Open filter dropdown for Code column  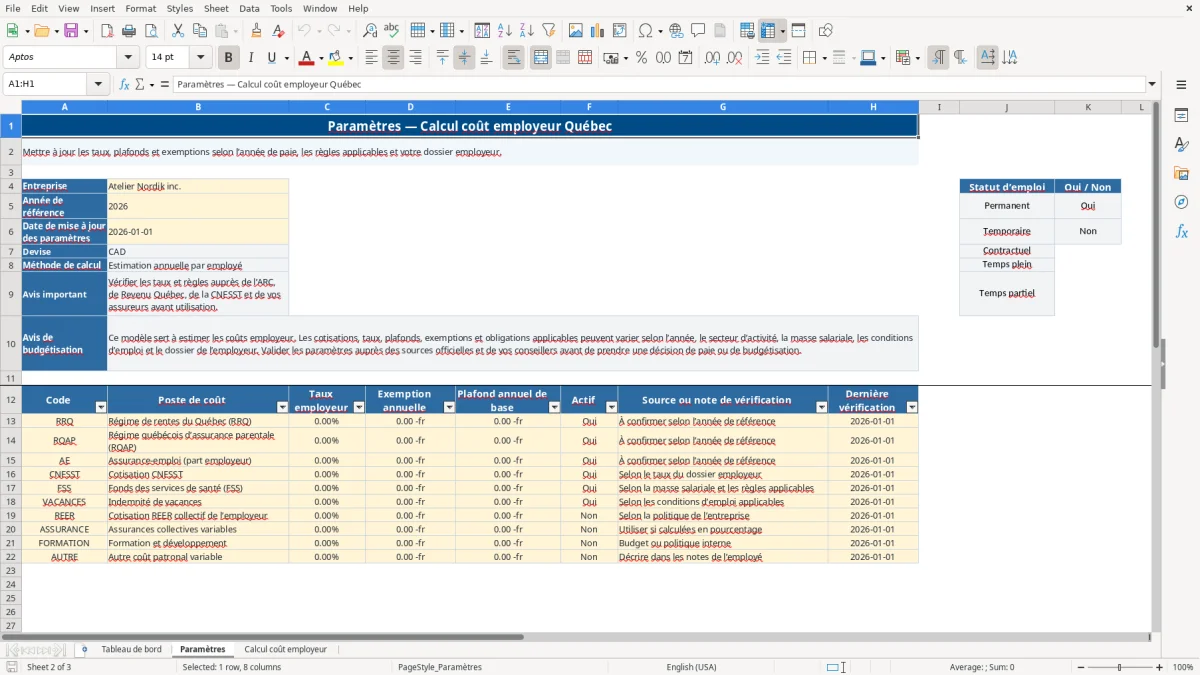tap(100, 407)
